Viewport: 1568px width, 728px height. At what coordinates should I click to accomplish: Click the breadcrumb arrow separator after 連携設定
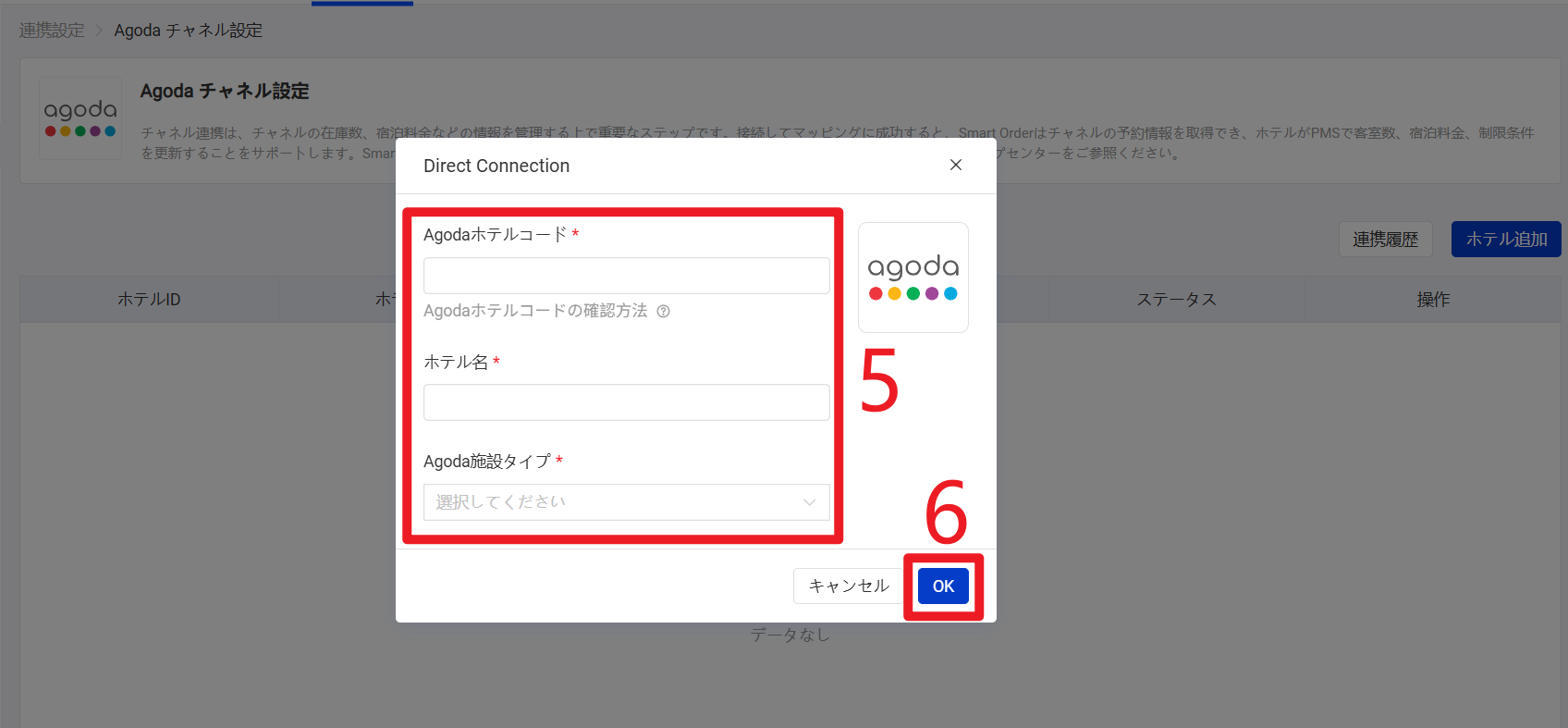tap(99, 31)
